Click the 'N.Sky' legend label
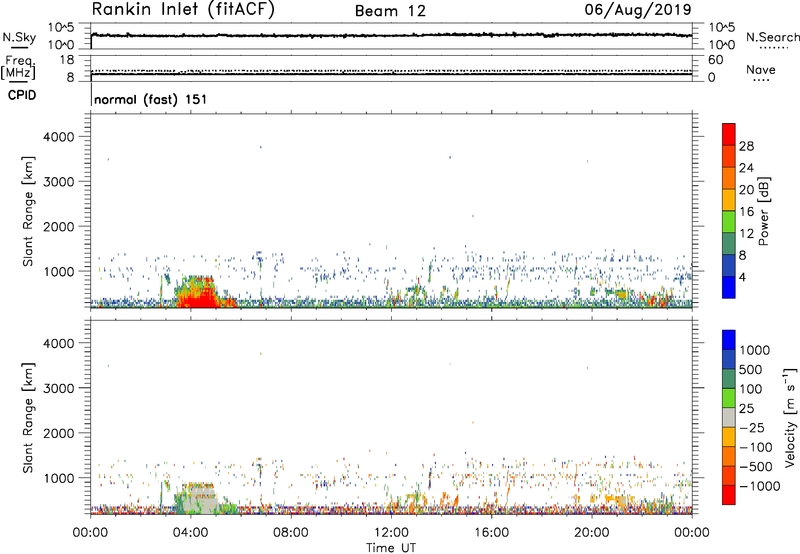 [19, 38]
